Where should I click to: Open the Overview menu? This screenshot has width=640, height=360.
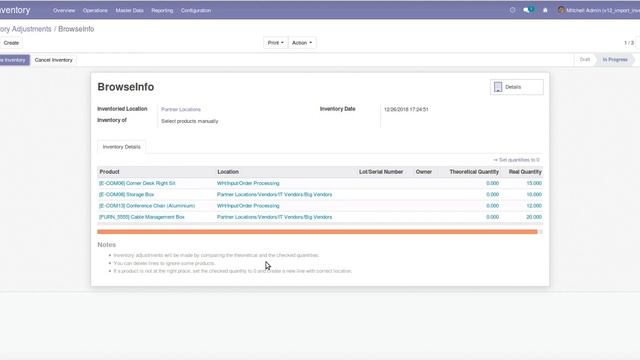(x=64, y=10)
